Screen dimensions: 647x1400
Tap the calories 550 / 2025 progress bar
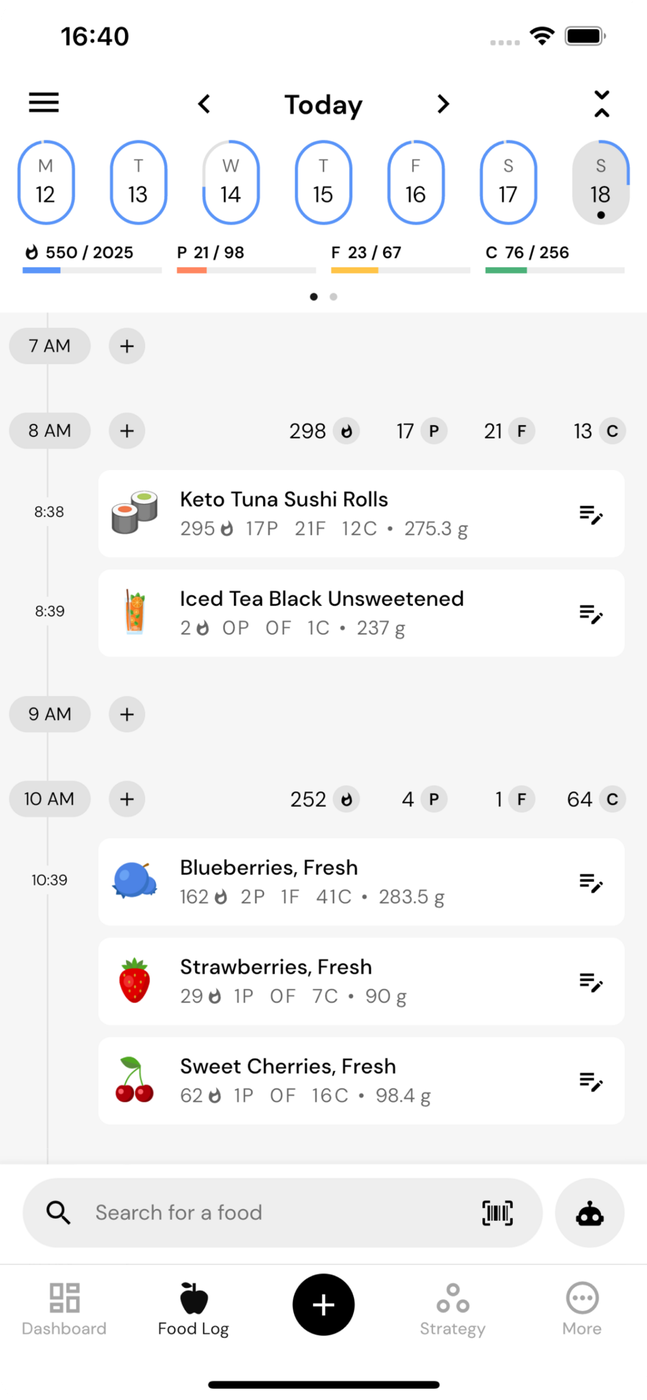92,269
